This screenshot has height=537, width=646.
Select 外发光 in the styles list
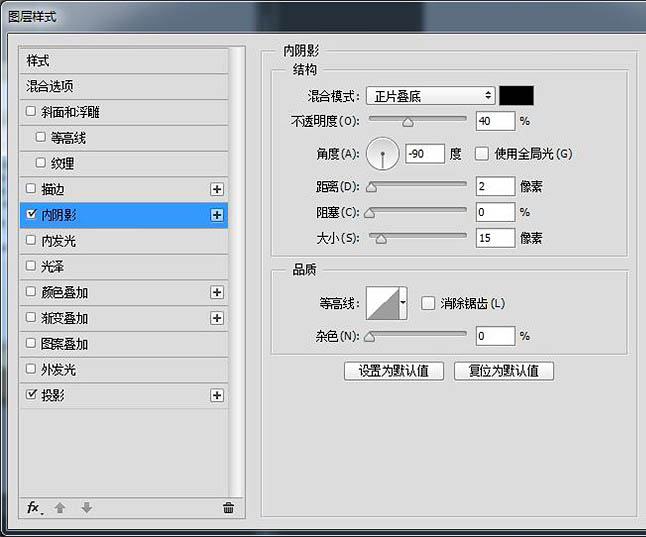coord(58,370)
